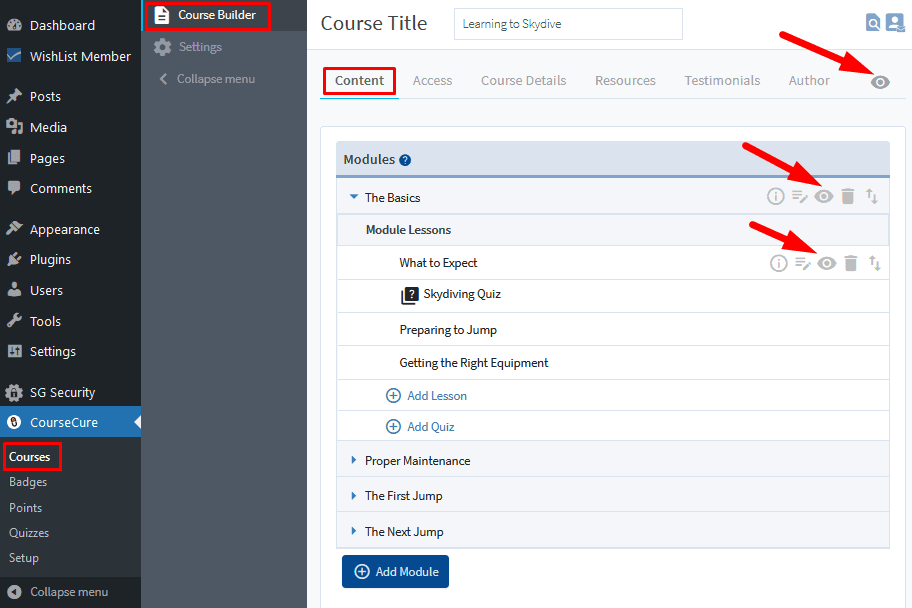Open Badges in CourseCure submenu
Image resolution: width=912 pixels, height=608 pixels.
[28, 482]
